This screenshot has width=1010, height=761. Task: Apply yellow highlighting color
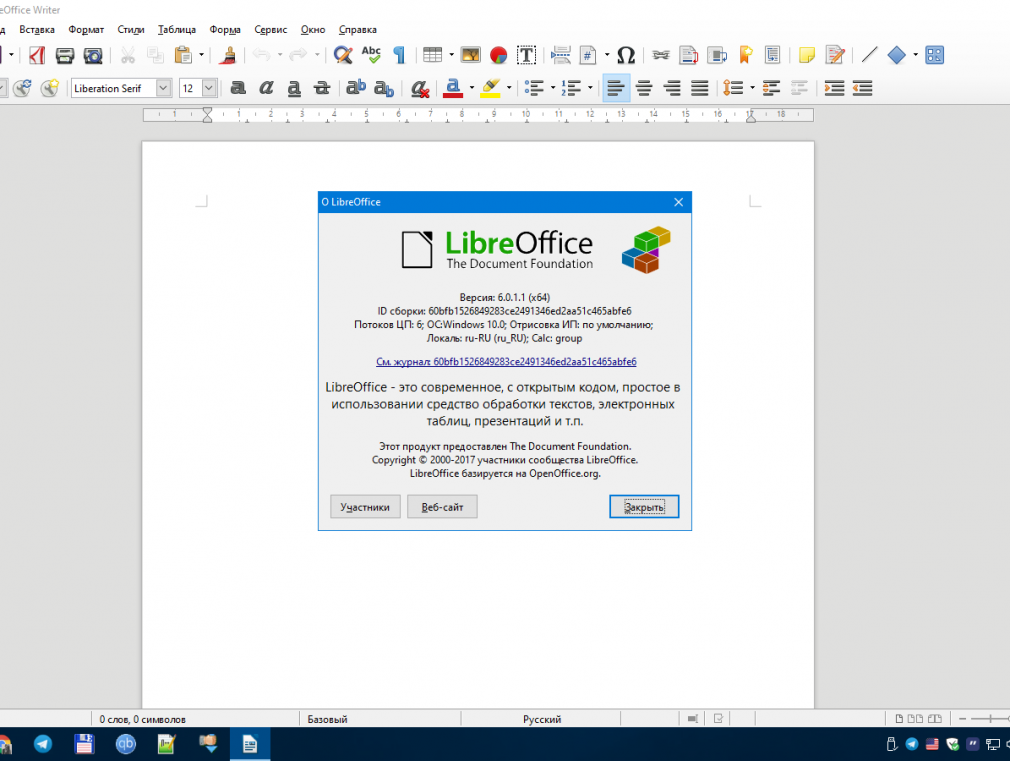pyautogui.click(x=490, y=88)
